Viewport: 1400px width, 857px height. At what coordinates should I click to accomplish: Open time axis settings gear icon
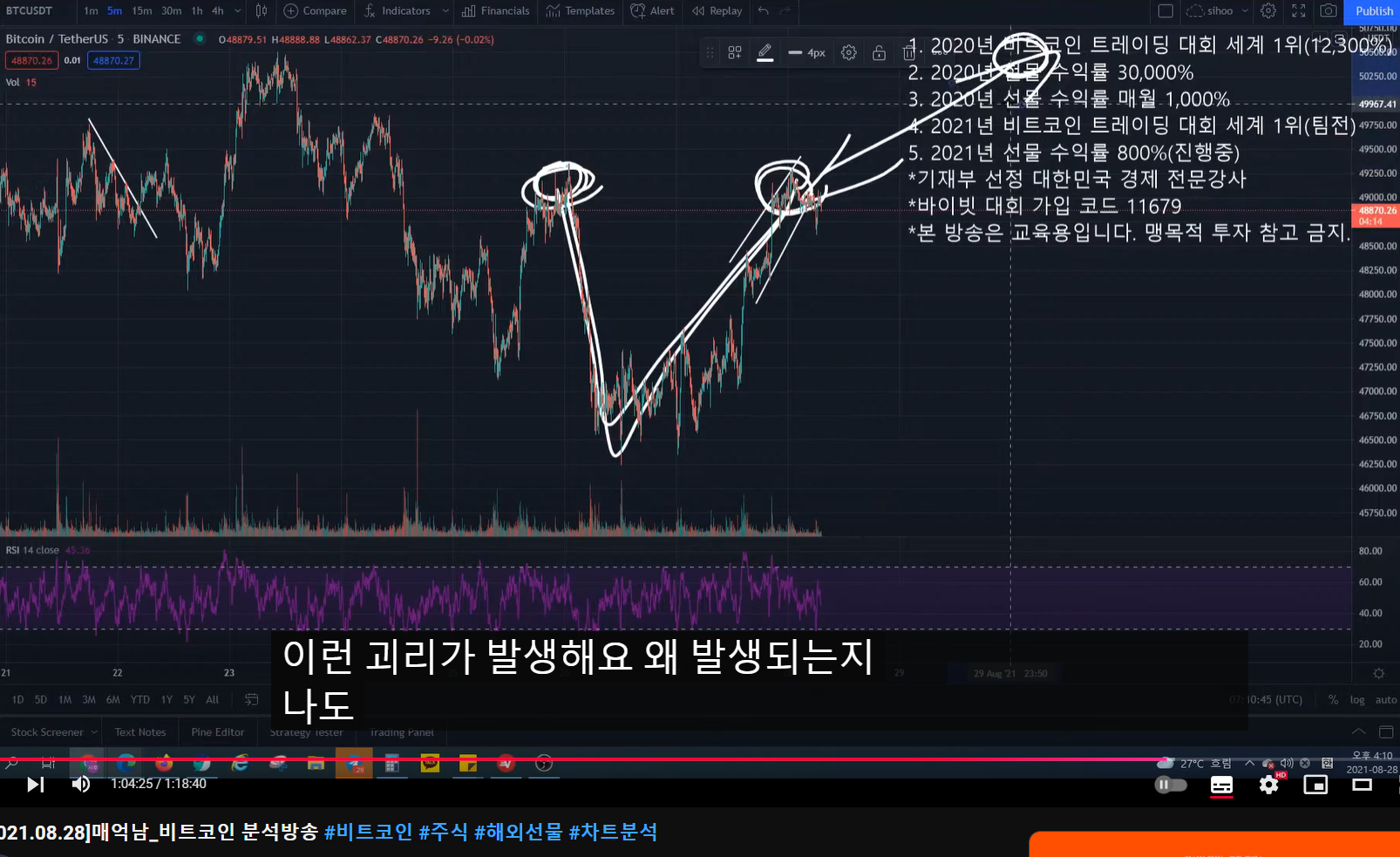[x=1378, y=673]
